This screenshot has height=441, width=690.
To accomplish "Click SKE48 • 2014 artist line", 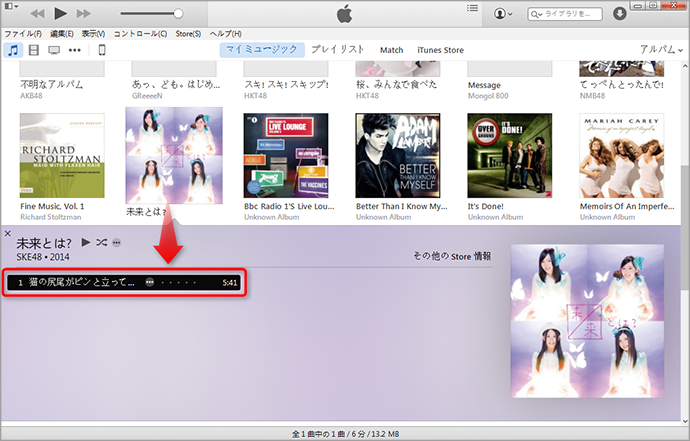I will click(x=43, y=257).
